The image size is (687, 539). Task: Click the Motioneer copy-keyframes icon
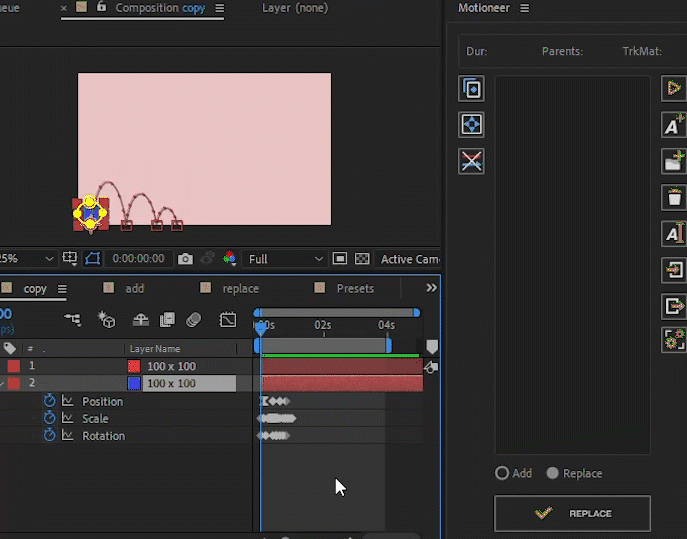pyautogui.click(x=471, y=89)
